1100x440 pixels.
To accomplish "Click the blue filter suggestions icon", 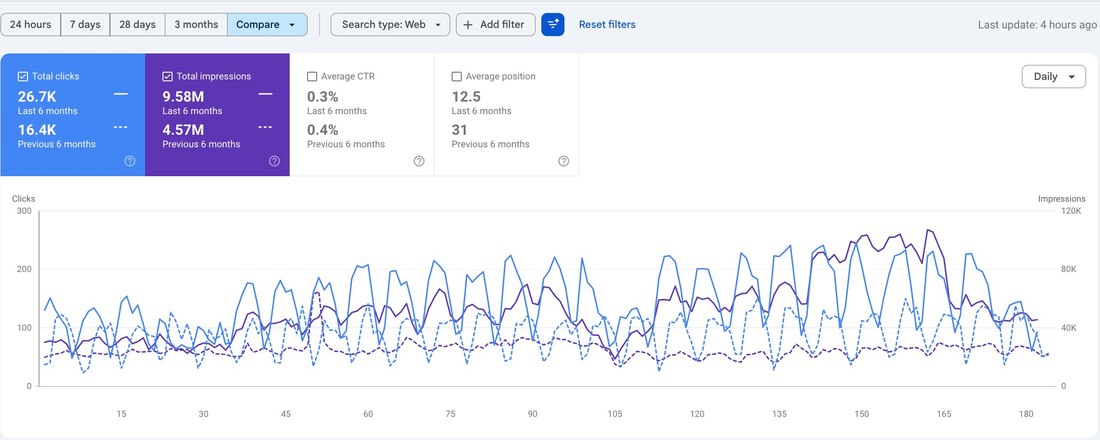I will 553,25.
